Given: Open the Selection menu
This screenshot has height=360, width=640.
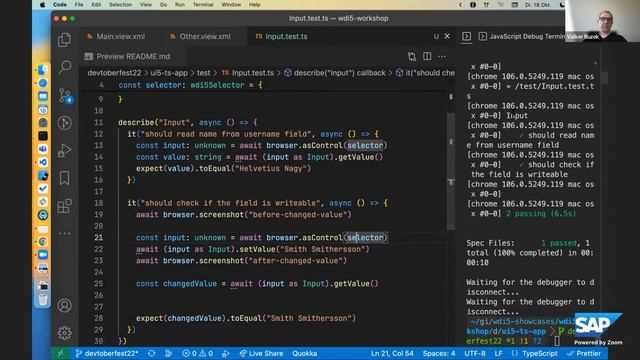Looking at the screenshot, I should [120, 5].
